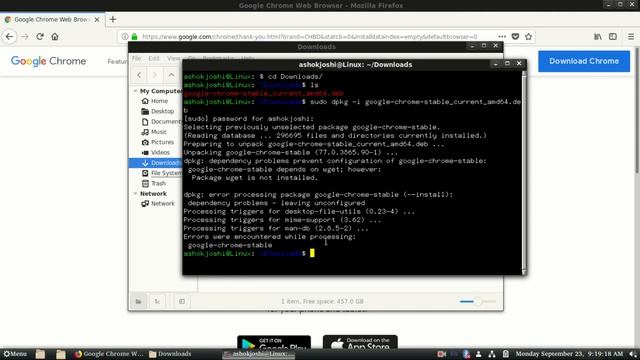
Task: Click the Google Chrome logo
Action: pos(48,61)
